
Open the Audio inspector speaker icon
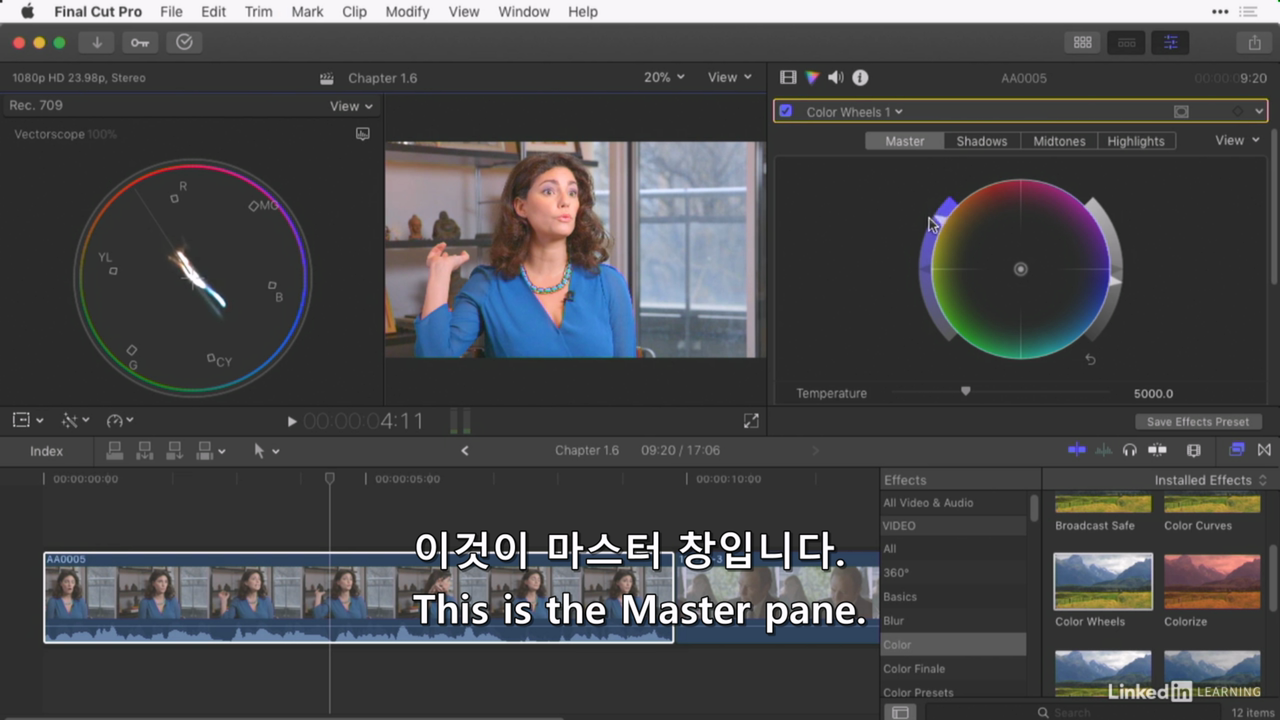836,77
